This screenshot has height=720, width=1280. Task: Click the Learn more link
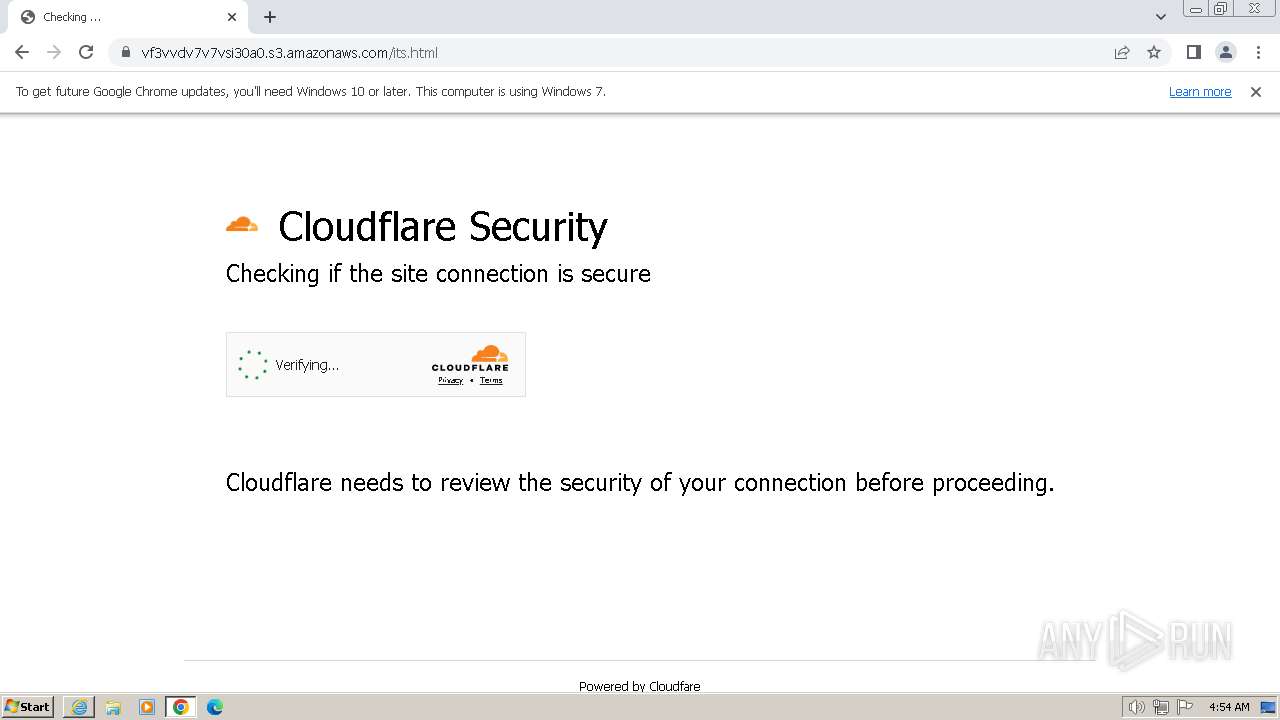click(1200, 92)
